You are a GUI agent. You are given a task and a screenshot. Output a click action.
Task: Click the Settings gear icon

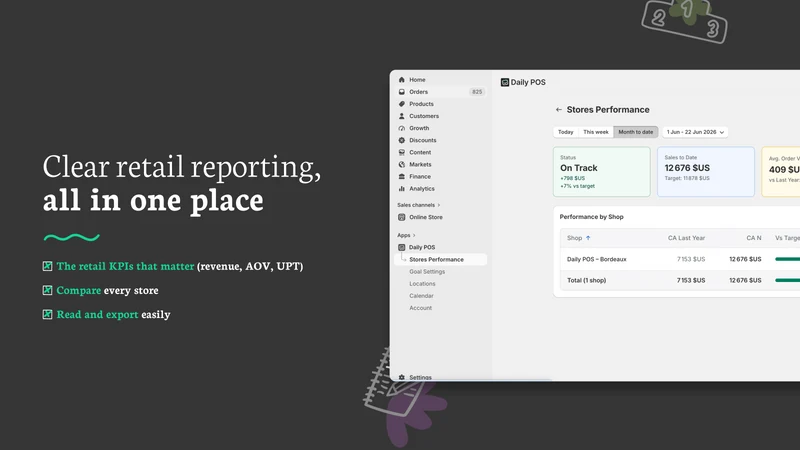402,378
